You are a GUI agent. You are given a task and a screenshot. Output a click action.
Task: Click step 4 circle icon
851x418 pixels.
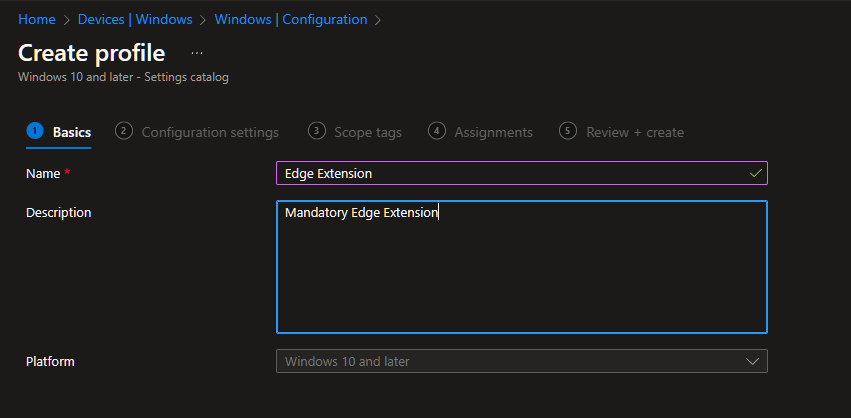pyautogui.click(x=436, y=131)
